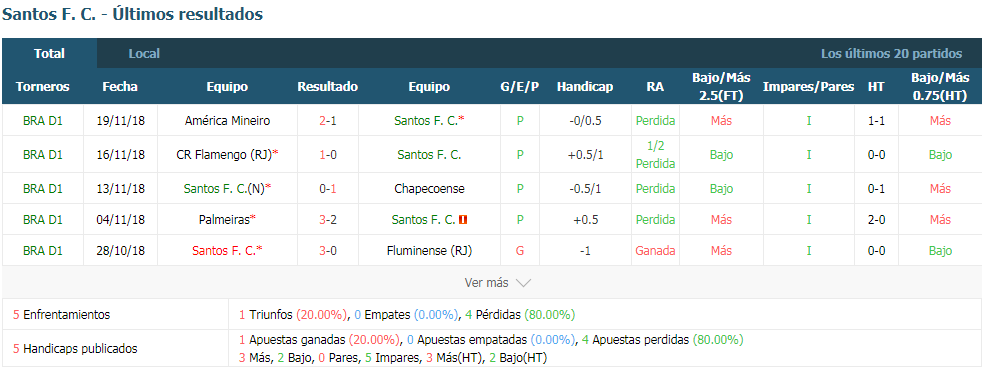Screen dimensions: 982x369
Task: Open the Palmeiras team link
Action: click(x=224, y=220)
